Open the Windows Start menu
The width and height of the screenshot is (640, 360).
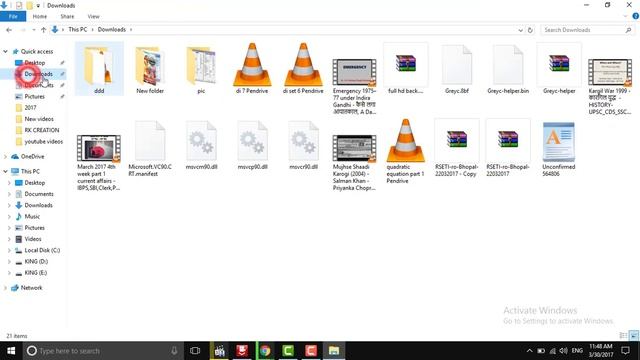11,351
